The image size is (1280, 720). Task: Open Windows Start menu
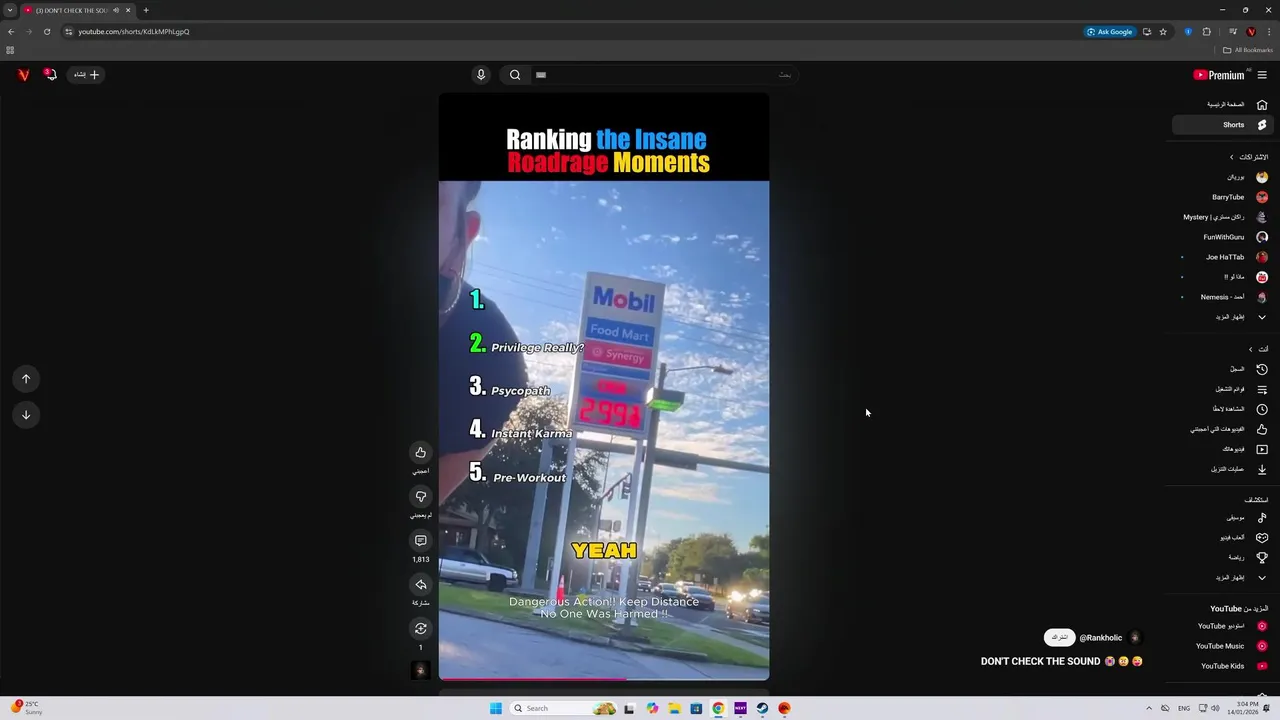point(496,708)
